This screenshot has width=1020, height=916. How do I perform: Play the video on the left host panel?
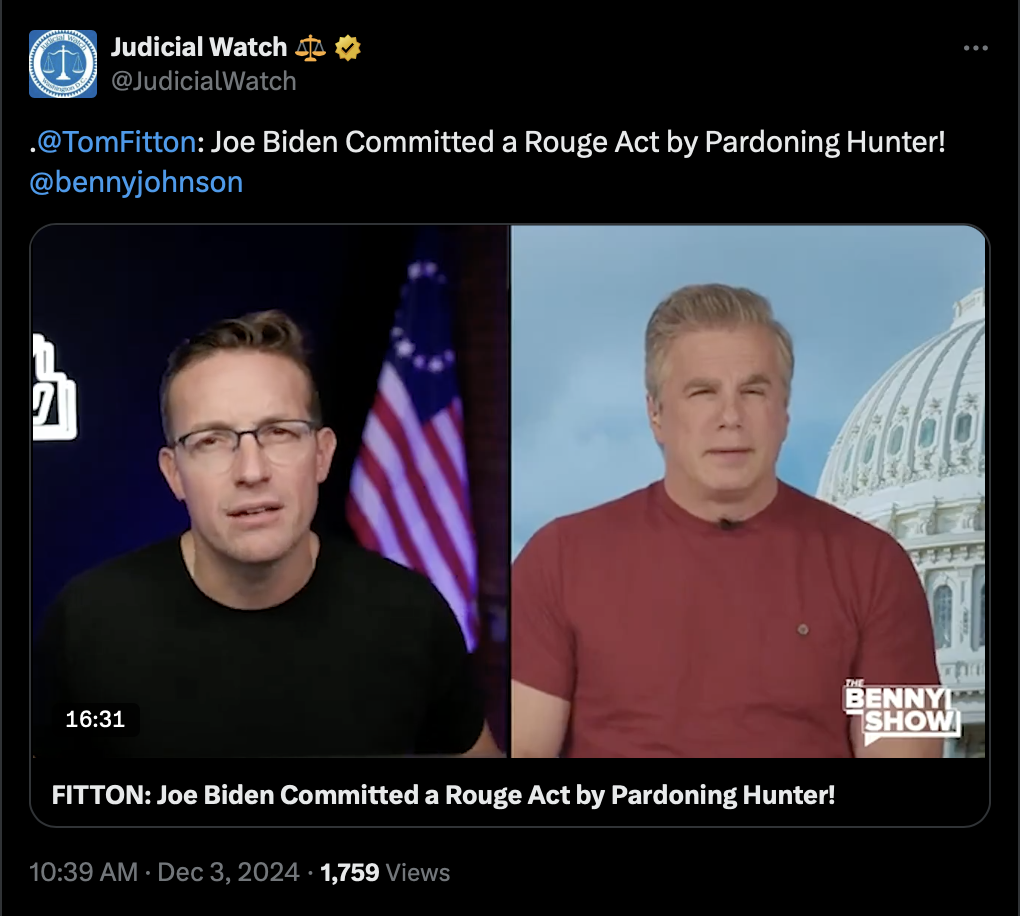(269, 491)
